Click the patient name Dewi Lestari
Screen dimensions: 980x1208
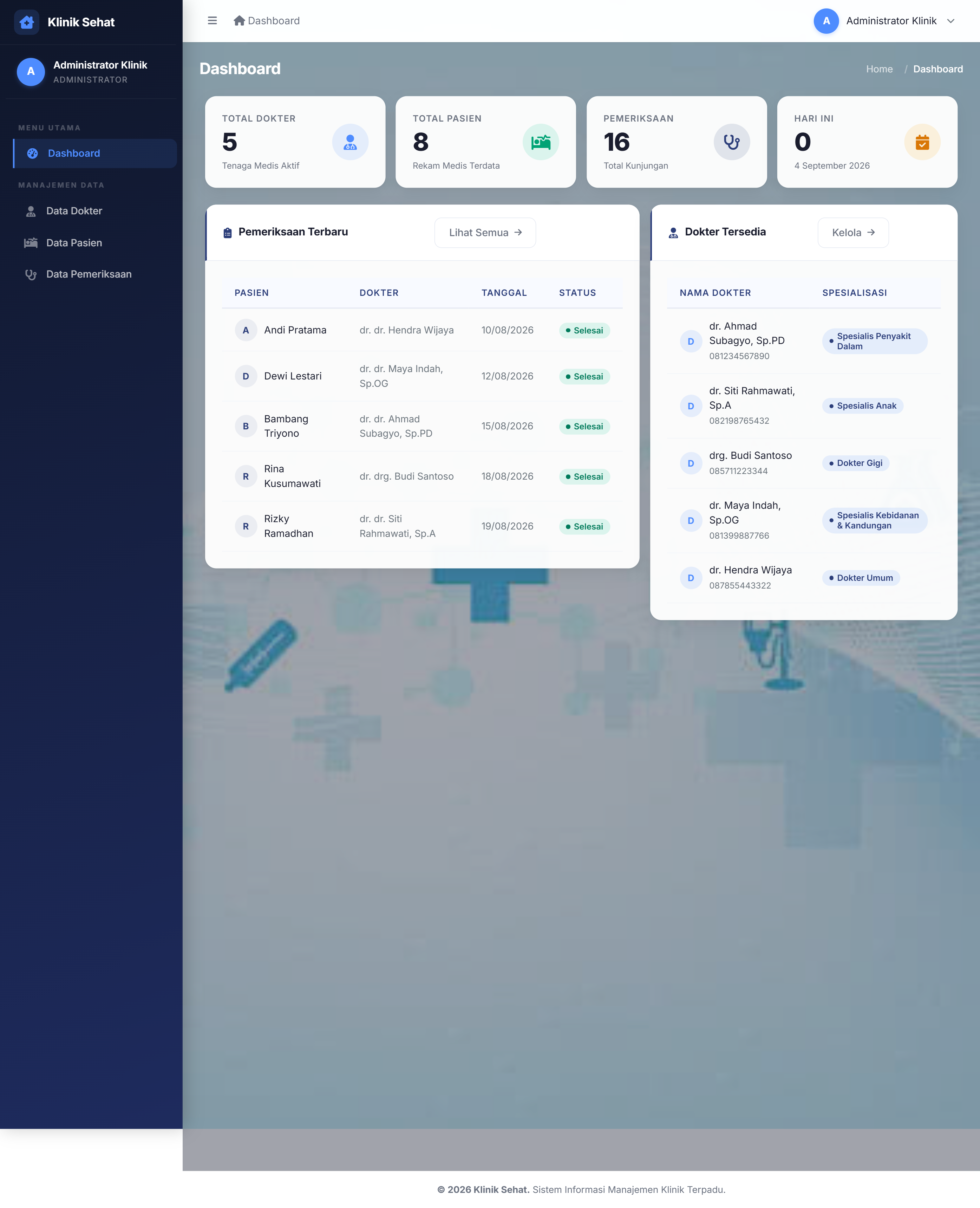click(292, 376)
